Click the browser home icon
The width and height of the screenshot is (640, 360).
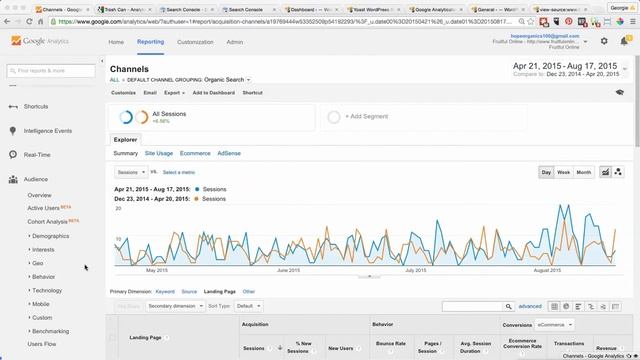tap(40, 21)
